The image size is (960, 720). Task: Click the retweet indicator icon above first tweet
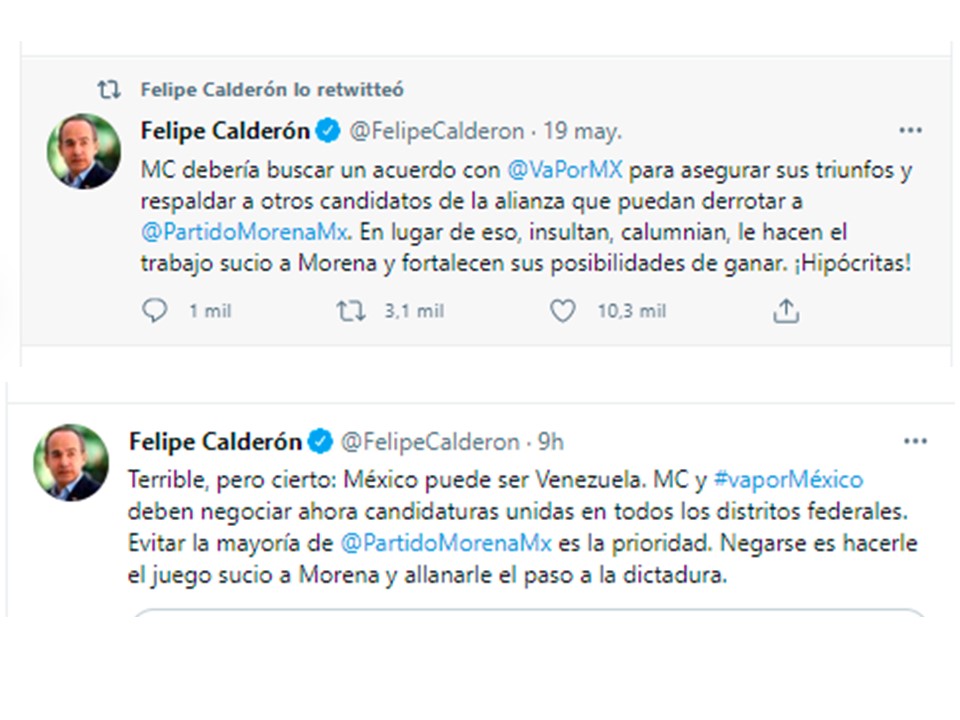[108, 90]
